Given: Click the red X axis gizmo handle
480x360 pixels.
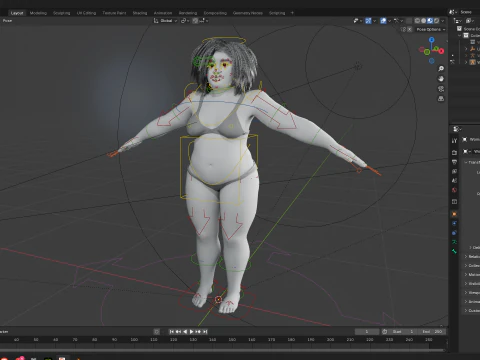Looking at the screenshot, I should (x=441, y=51).
